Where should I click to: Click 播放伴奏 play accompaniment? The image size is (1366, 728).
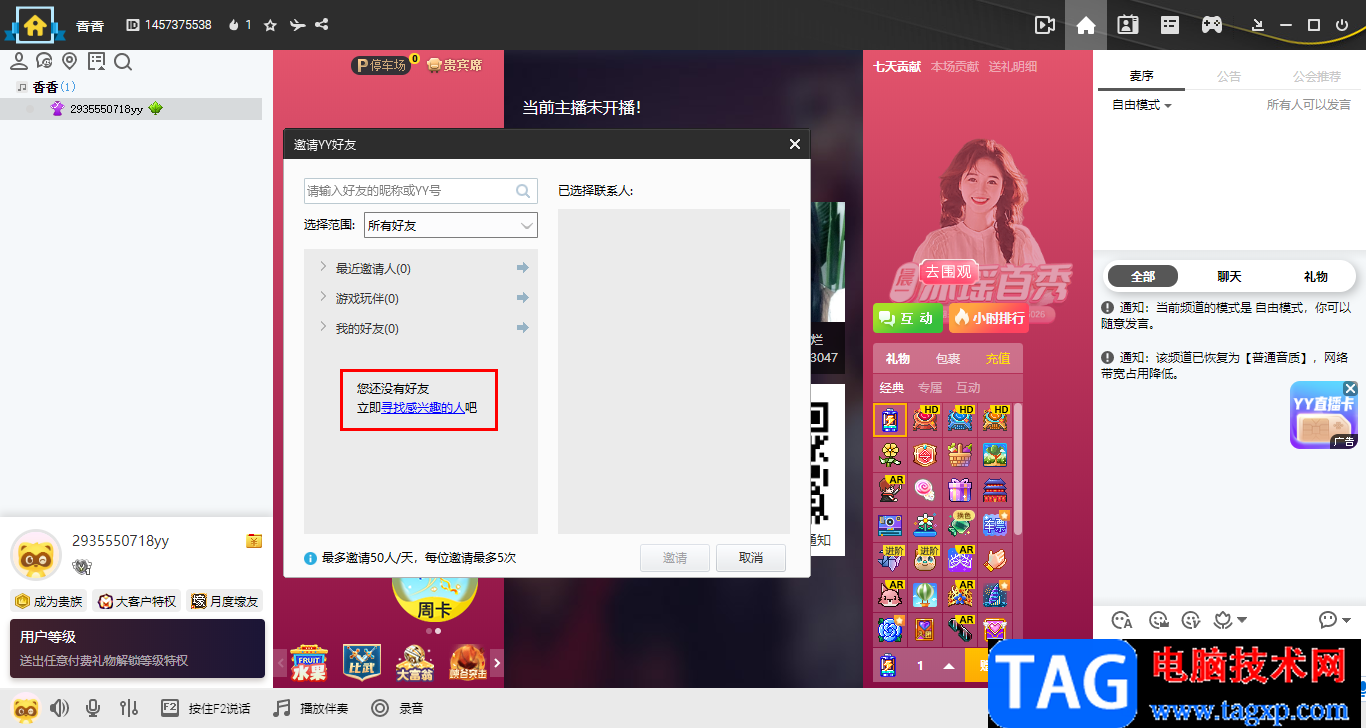point(311,708)
